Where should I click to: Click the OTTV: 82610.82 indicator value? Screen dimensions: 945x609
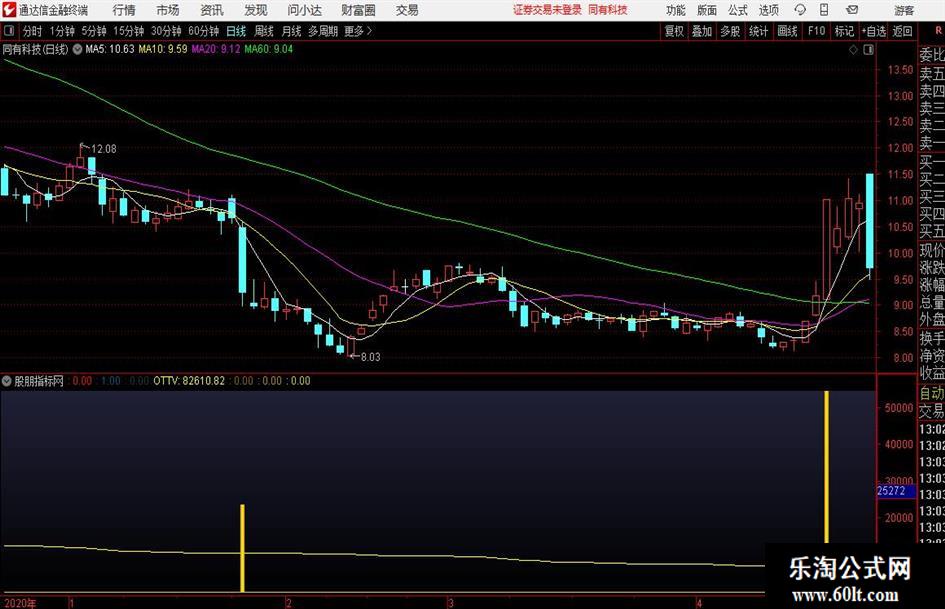[189, 380]
